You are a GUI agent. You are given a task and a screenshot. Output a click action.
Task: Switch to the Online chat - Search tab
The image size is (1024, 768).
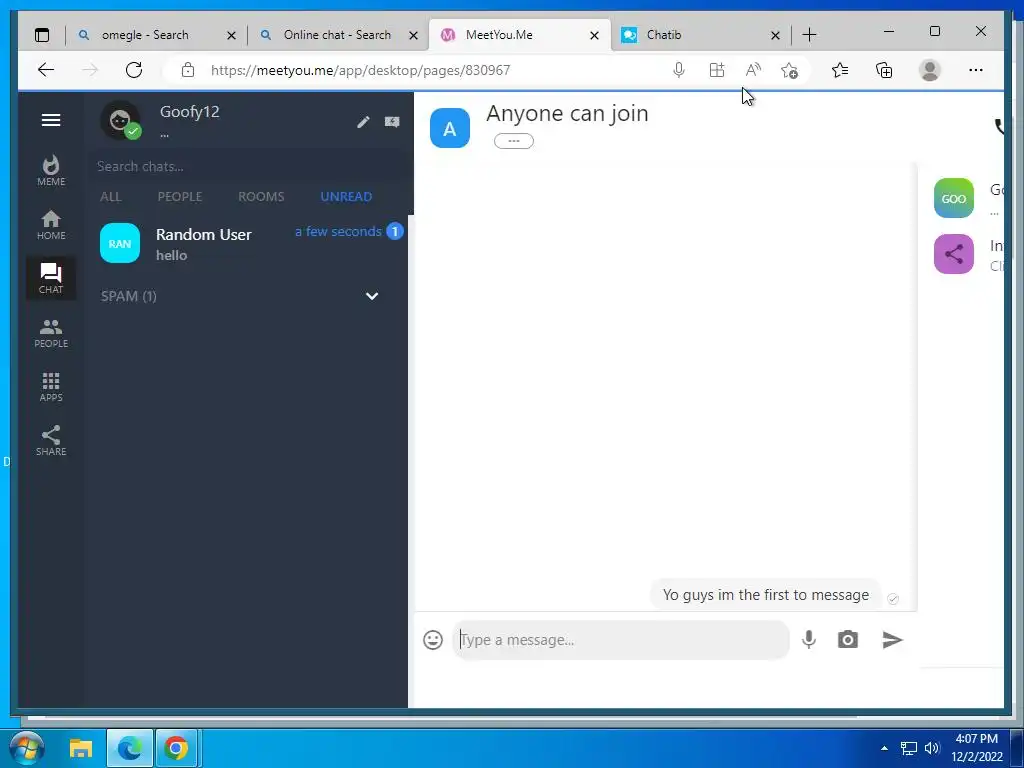tap(337, 35)
